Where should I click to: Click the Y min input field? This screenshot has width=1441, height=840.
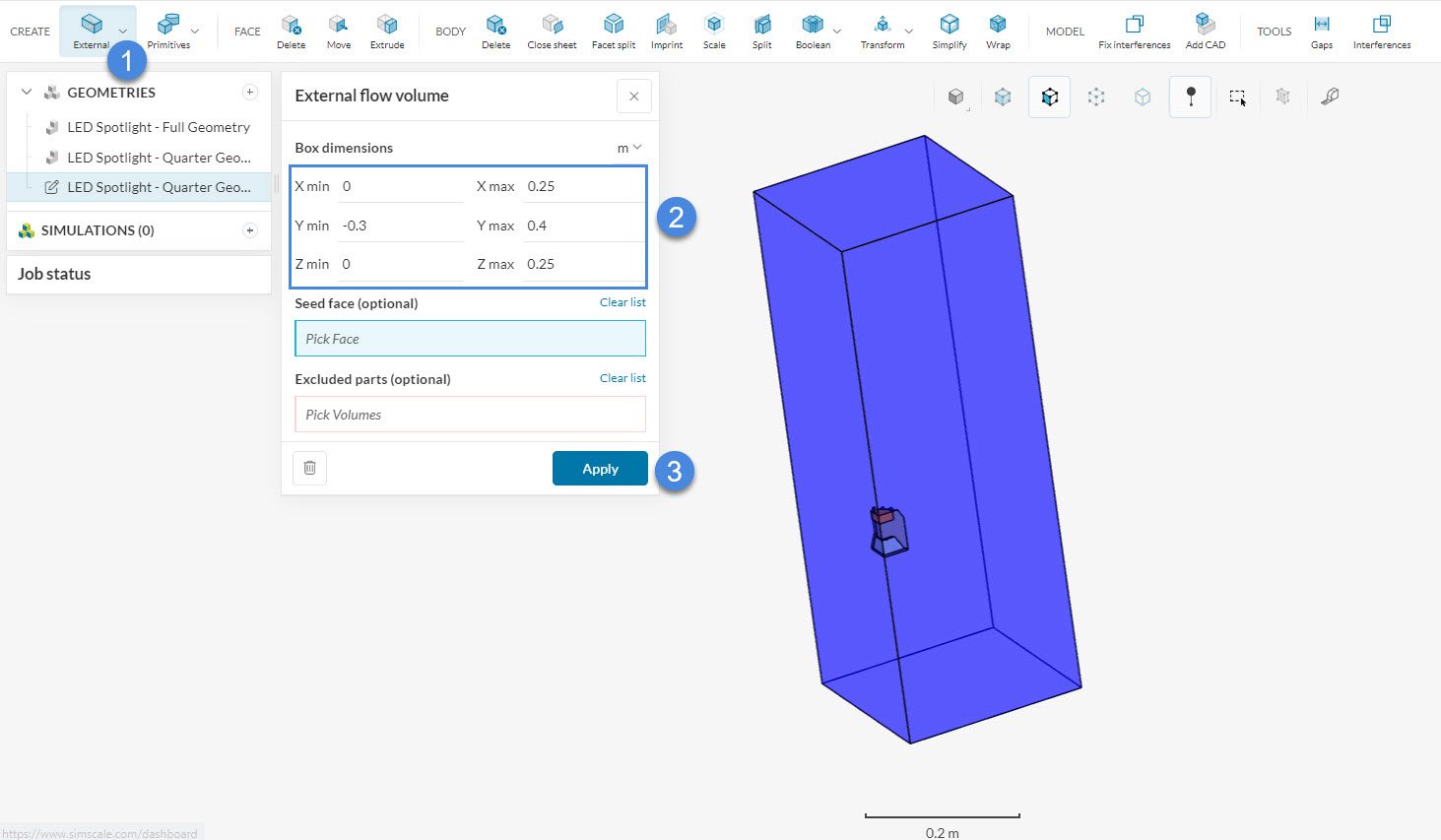click(x=400, y=226)
